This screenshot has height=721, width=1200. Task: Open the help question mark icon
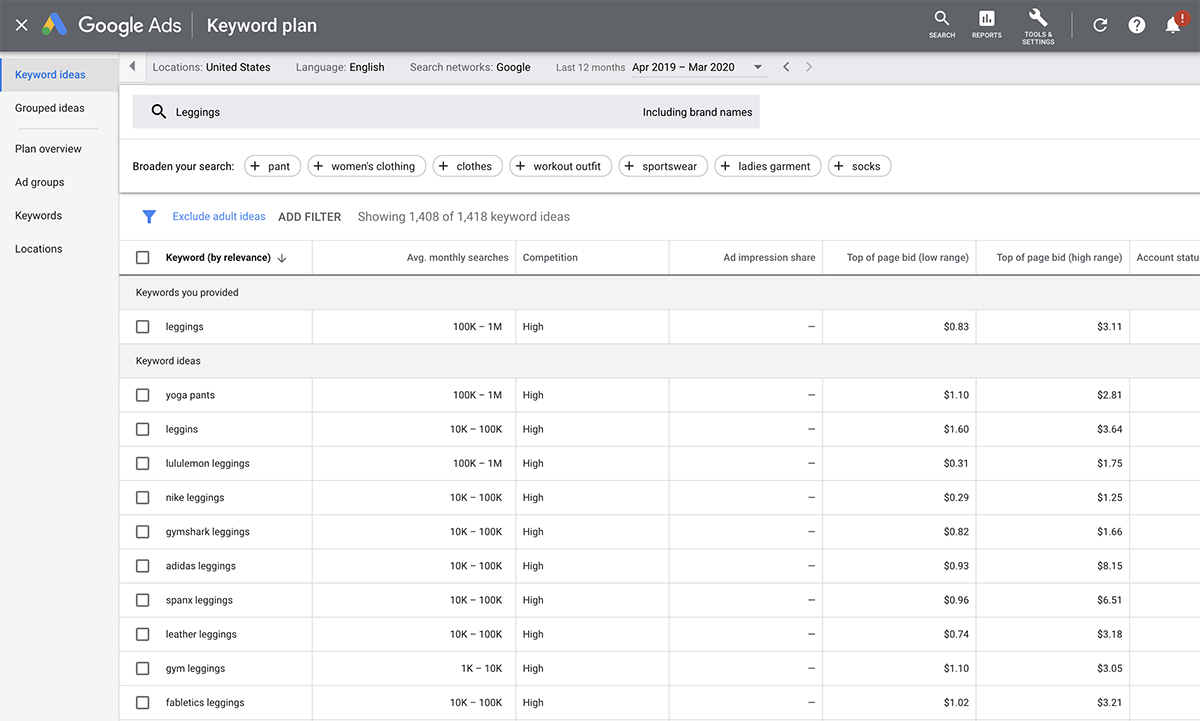[x=1137, y=26]
